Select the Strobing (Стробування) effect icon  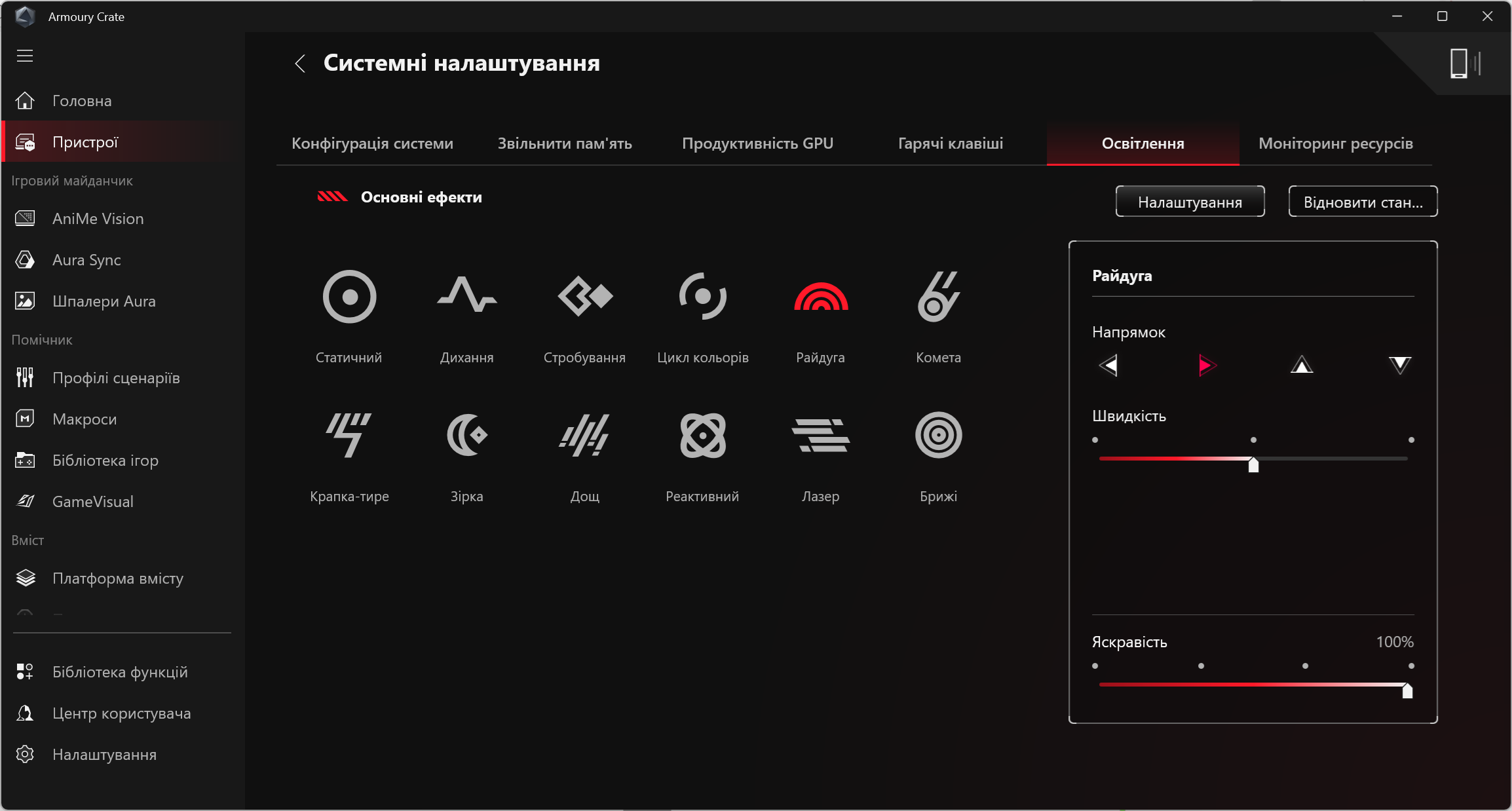pyautogui.click(x=584, y=297)
